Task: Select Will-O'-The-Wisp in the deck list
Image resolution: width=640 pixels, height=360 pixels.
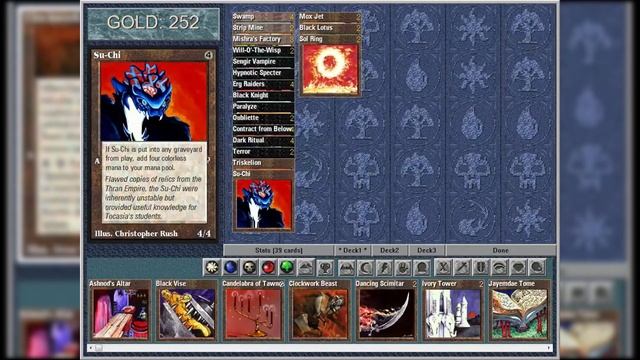Action: pyautogui.click(x=263, y=50)
